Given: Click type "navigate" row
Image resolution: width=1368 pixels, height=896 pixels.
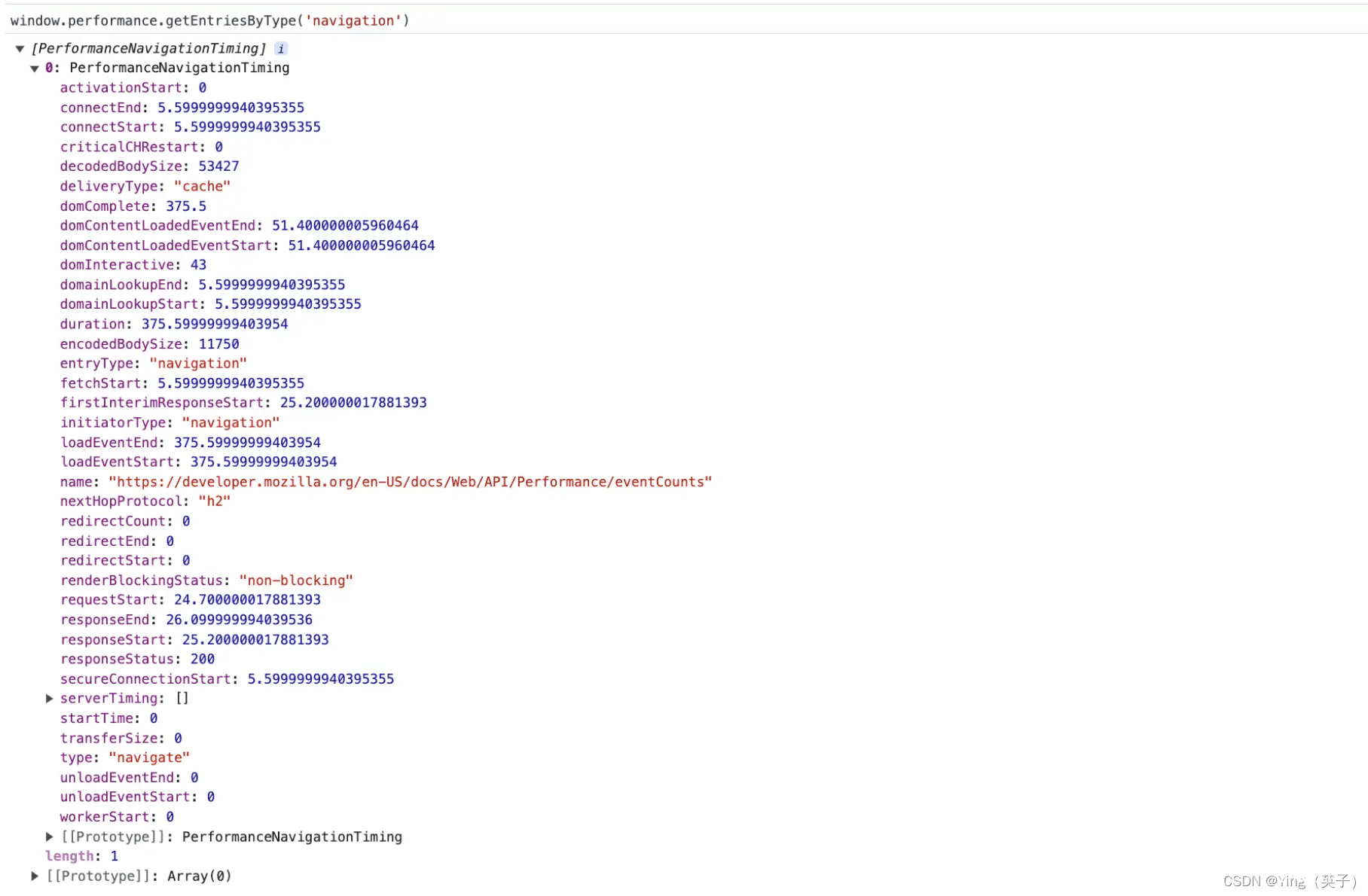Looking at the screenshot, I should tap(125, 757).
